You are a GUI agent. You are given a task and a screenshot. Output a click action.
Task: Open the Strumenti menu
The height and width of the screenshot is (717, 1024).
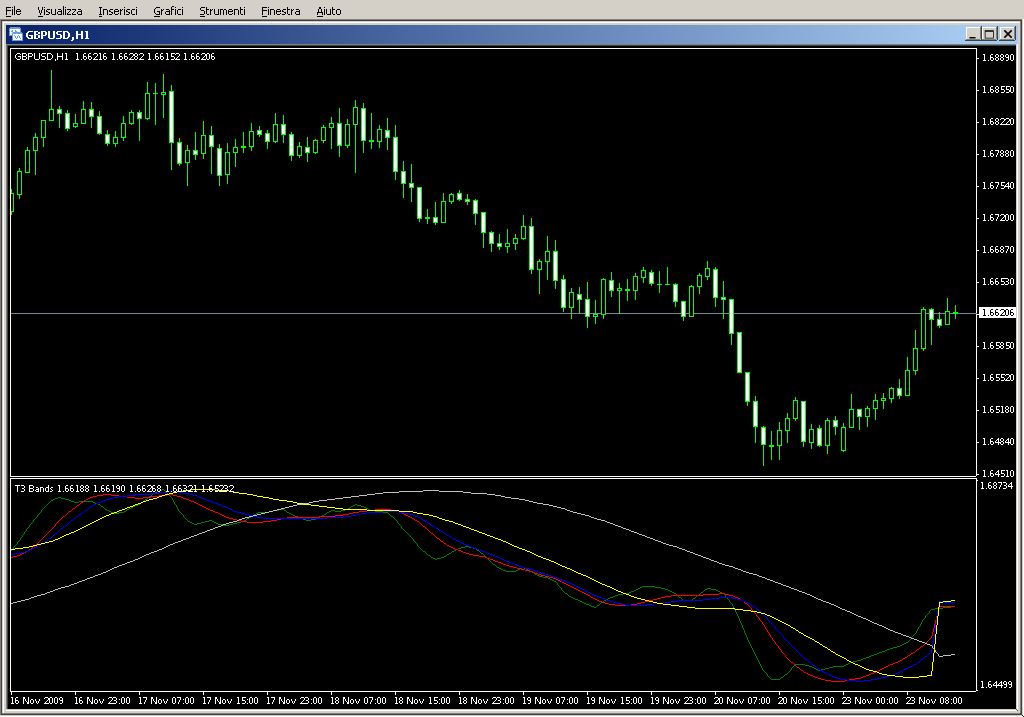click(x=222, y=11)
